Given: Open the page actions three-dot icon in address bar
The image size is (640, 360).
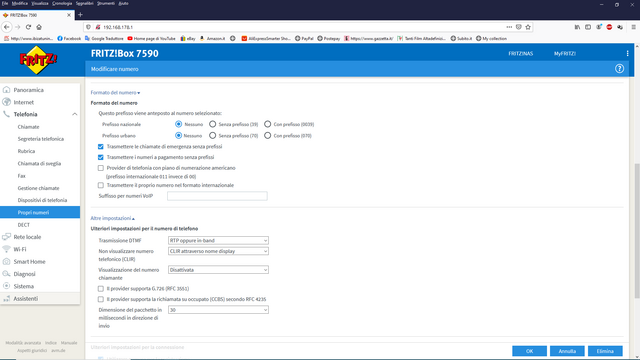Looking at the screenshot, I should click(509, 27).
